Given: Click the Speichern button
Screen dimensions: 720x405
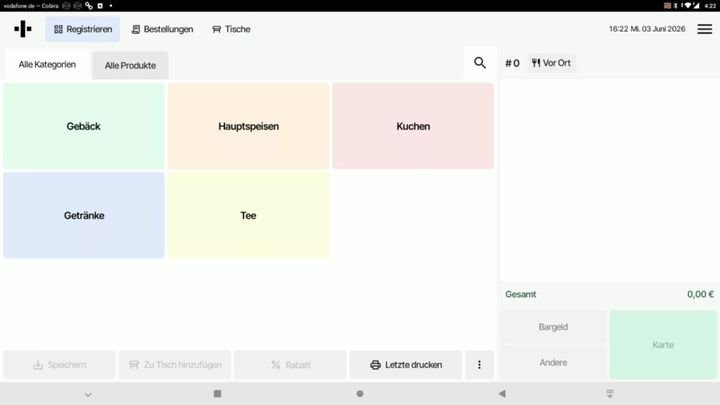Looking at the screenshot, I should 59,365.
